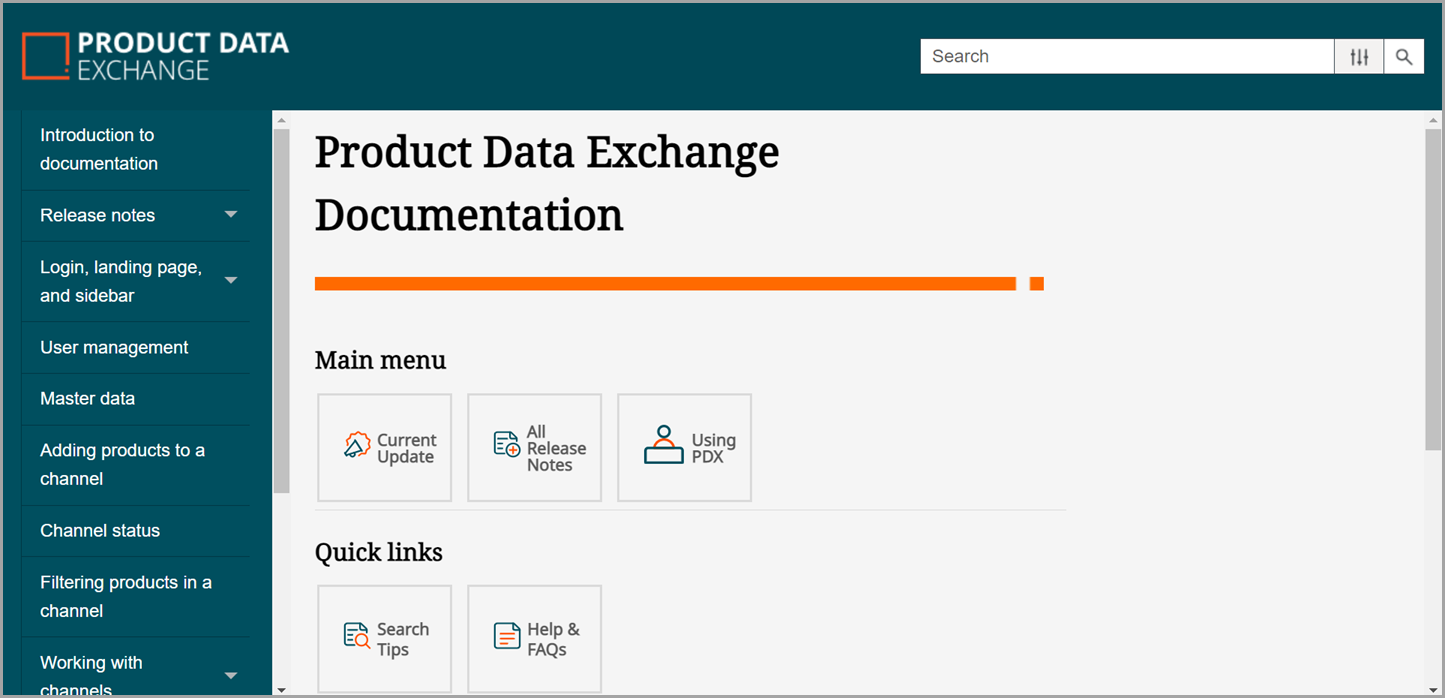1445x698 pixels.
Task: Click the main page vertical scrollbar thumb
Action: tap(1433, 288)
